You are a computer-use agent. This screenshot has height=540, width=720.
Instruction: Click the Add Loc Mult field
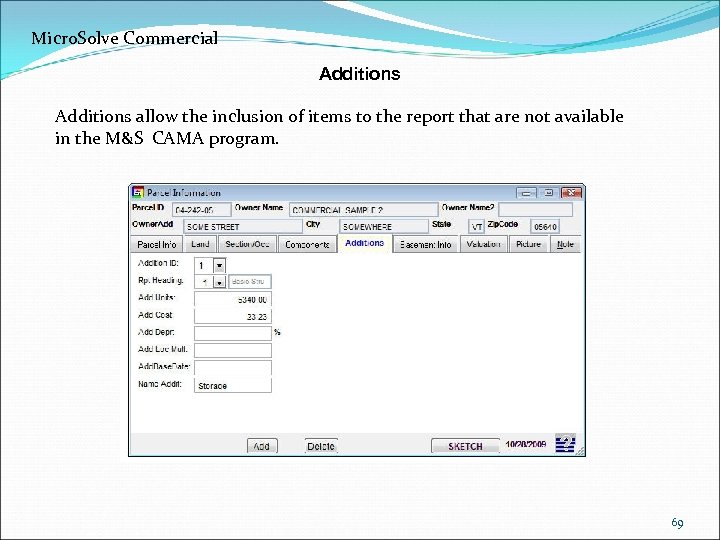pyautogui.click(x=233, y=350)
